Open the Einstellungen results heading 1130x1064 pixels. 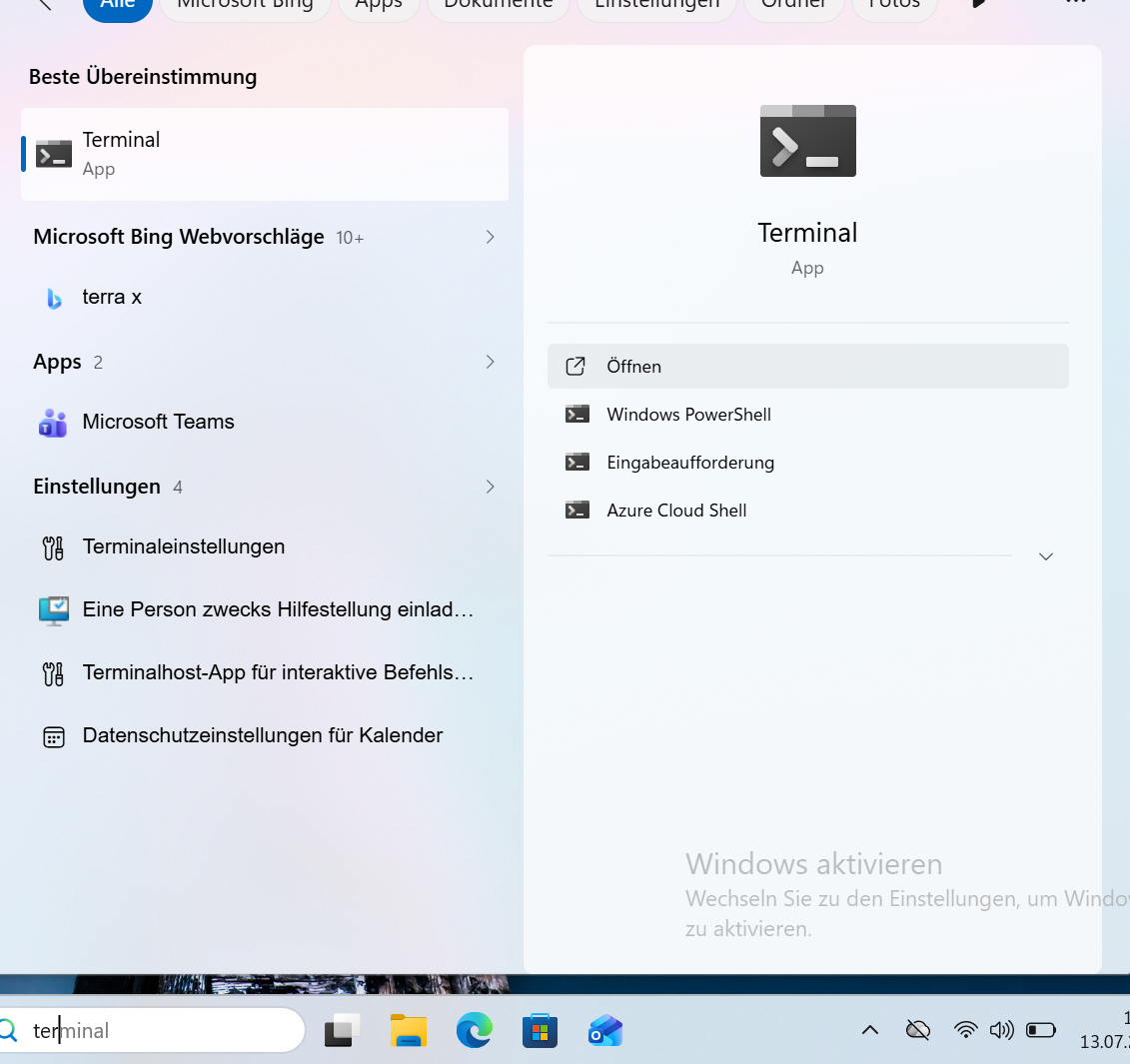pyautogui.click(x=97, y=487)
